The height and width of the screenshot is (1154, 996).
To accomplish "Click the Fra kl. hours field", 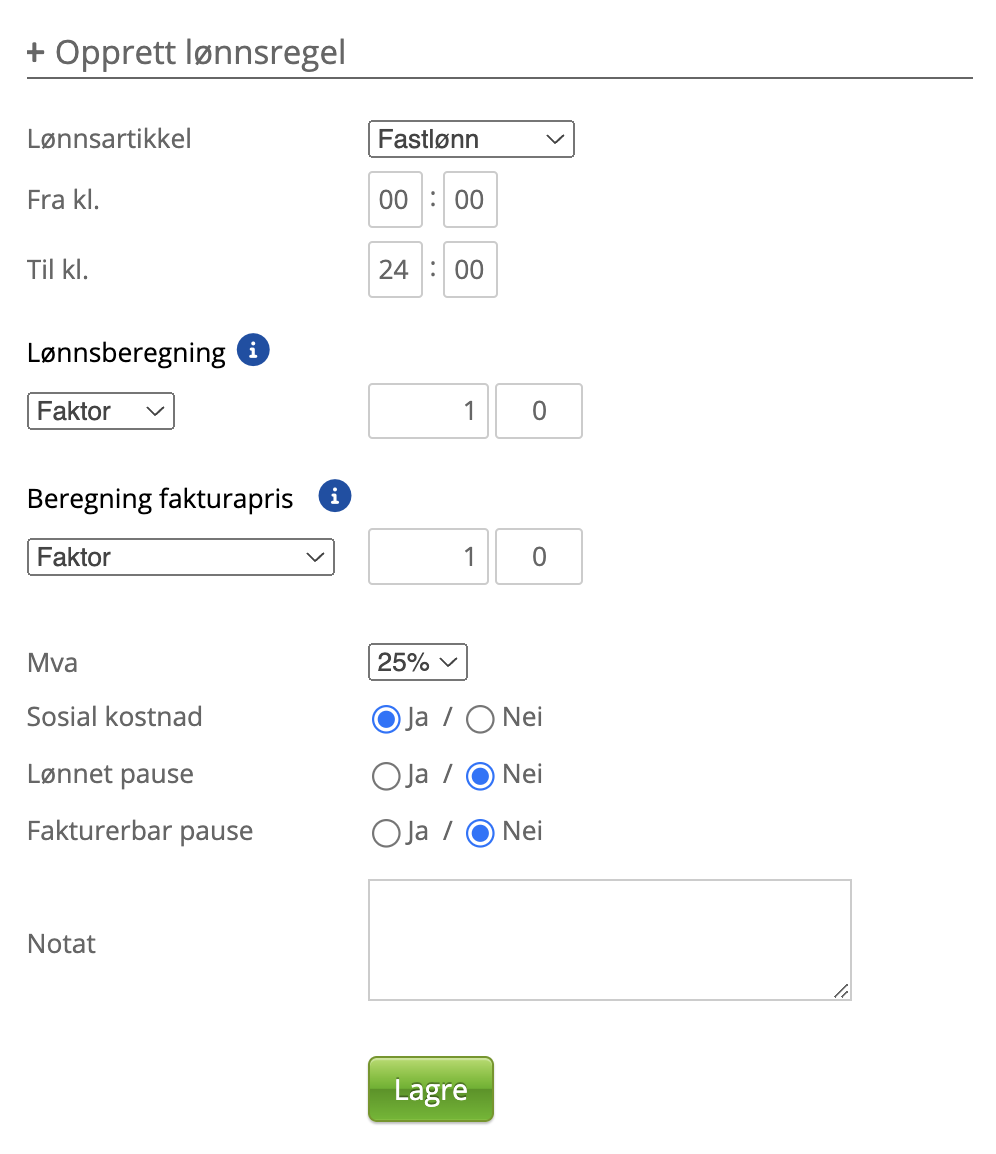I will pyautogui.click(x=395, y=200).
